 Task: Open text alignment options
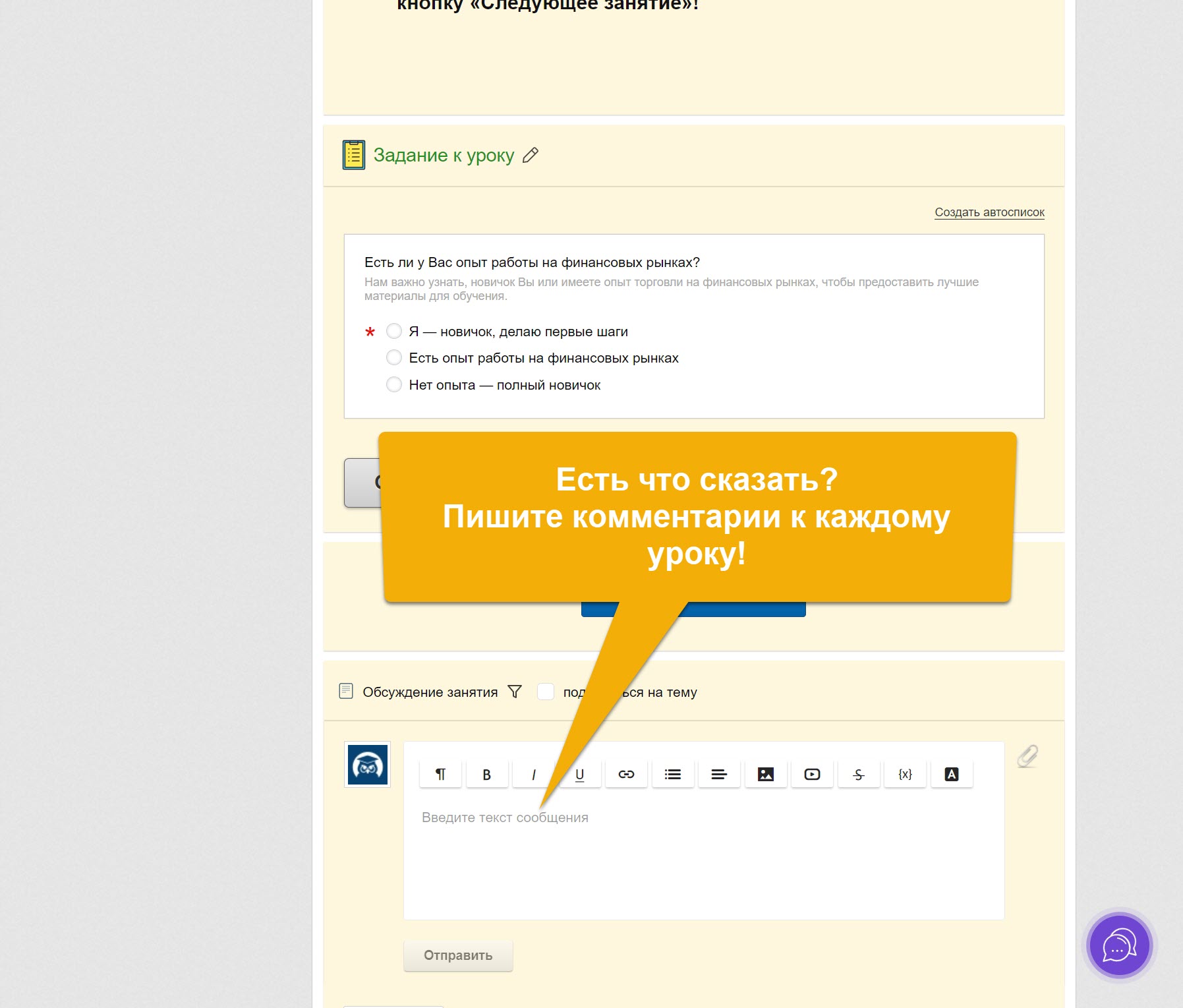click(719, 775)
